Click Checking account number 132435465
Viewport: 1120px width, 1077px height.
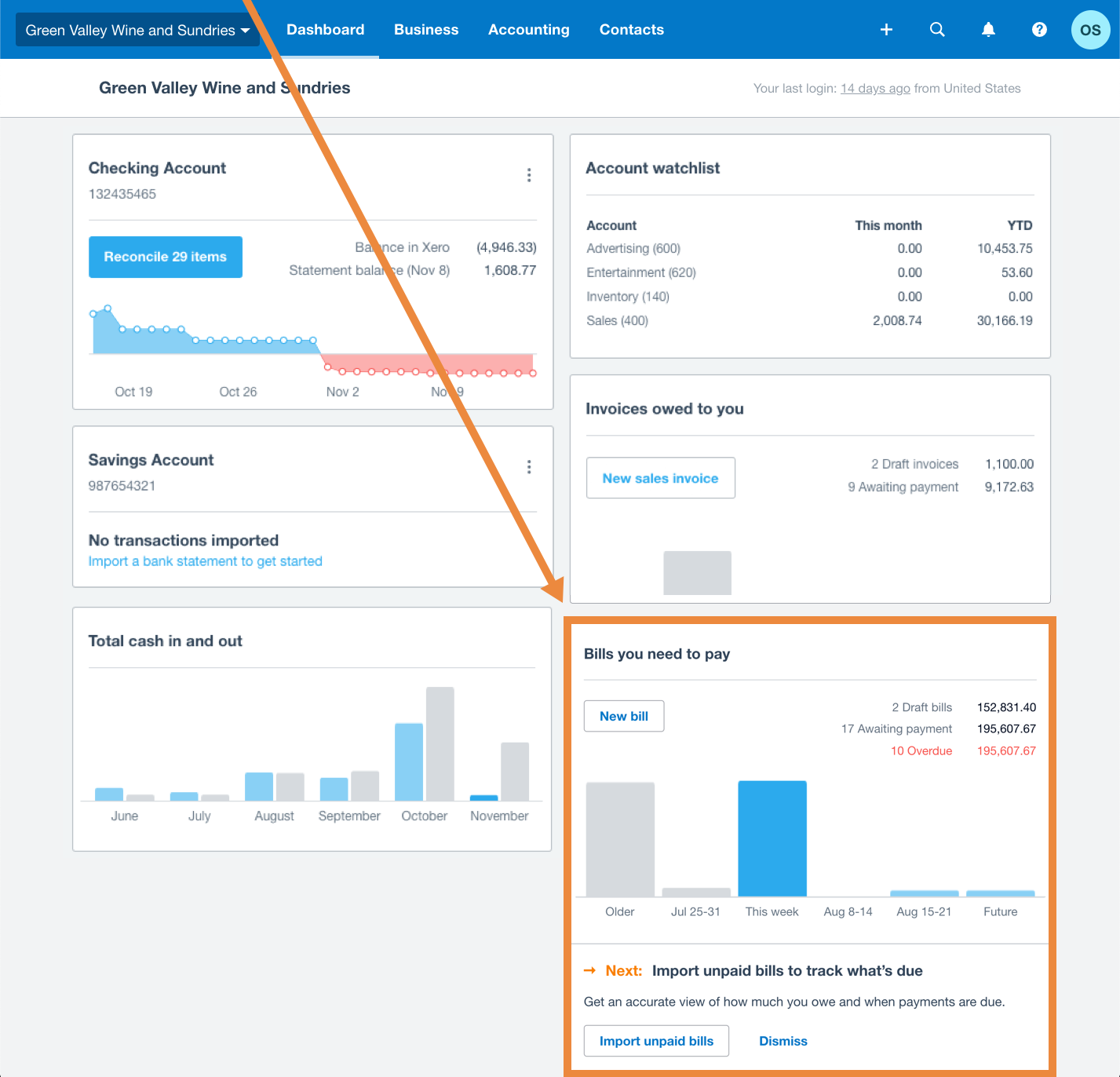122,194
